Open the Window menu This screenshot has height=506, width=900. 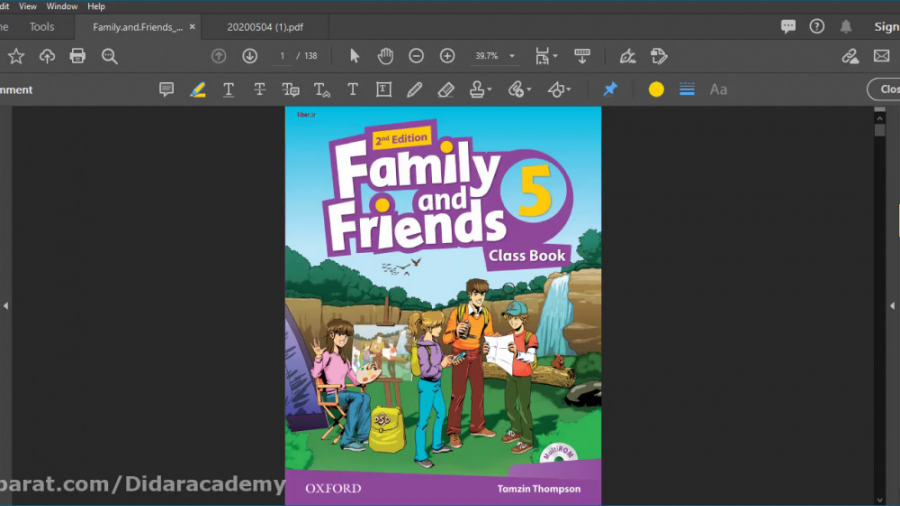tap(61, 6)
